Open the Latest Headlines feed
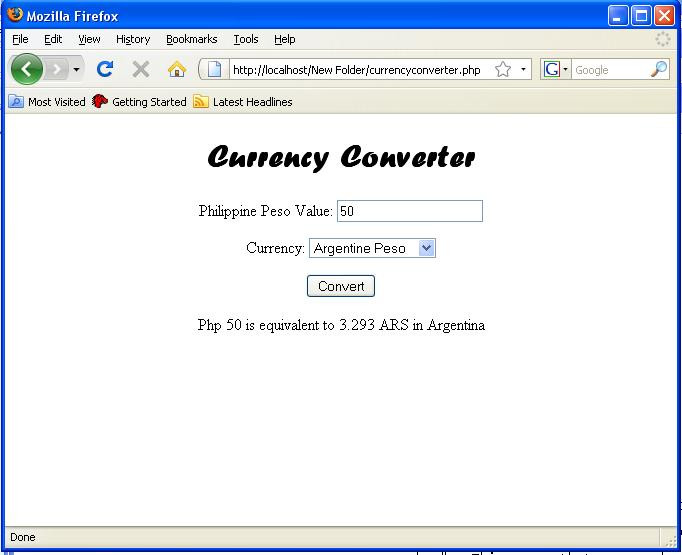Viewport: 682px width, 555px height. pyautogui.click(x=243, y=102)
